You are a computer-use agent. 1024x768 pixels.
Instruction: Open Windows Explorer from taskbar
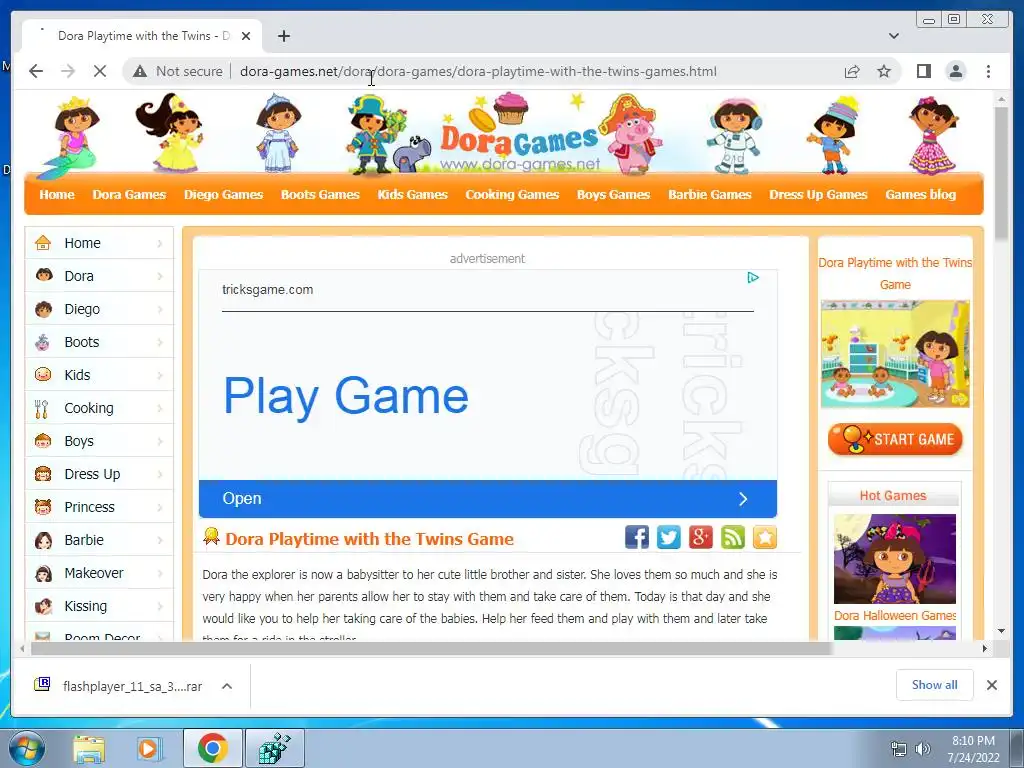89,749
